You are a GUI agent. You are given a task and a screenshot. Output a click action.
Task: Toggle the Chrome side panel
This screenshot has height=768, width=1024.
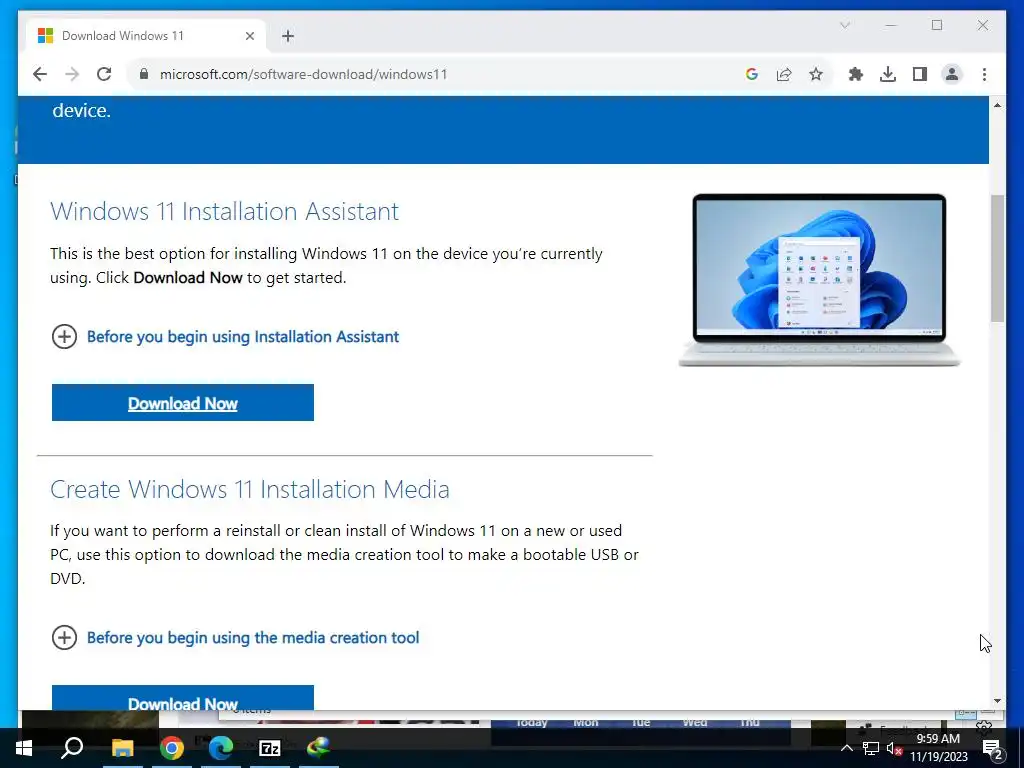[x=920, y=74]
